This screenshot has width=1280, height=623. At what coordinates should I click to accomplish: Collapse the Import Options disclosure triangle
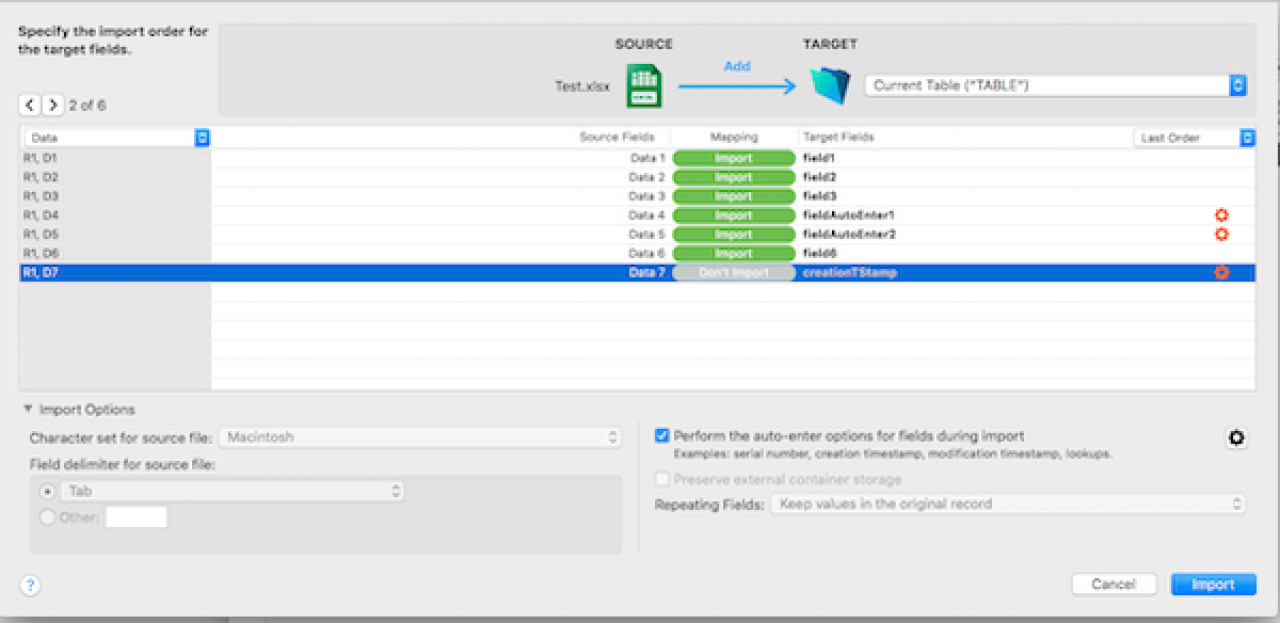click(27, 410)
